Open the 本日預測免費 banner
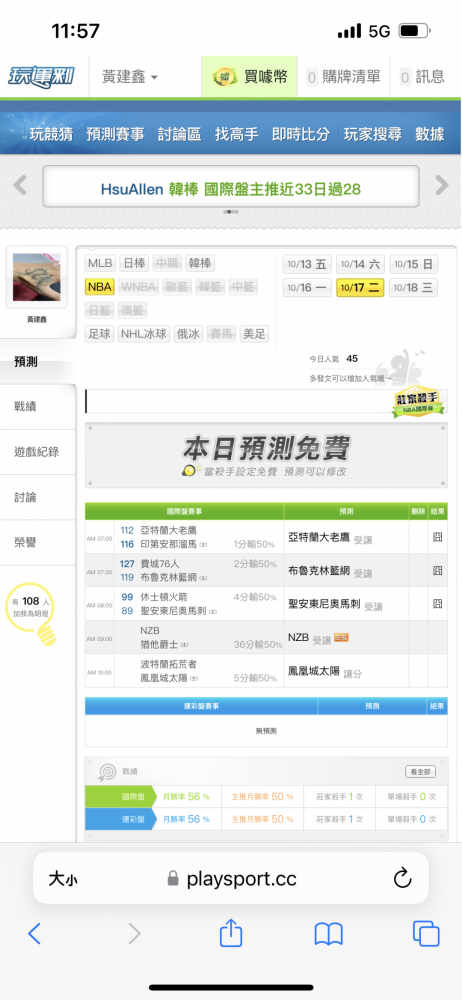Screen dimensions: 462x1000 tap(266, 455)
